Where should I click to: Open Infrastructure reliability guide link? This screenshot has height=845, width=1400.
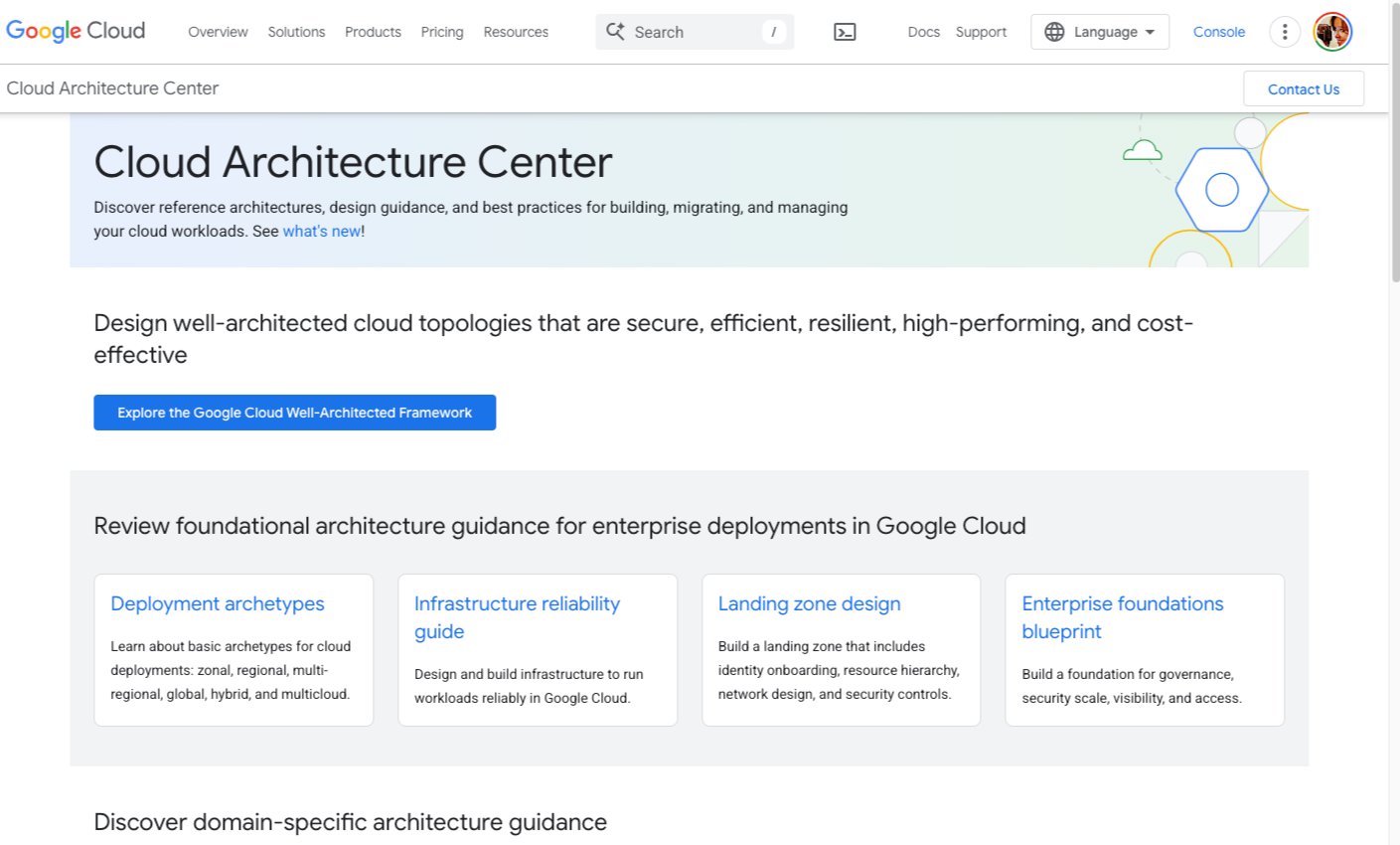pyautogui.click(x=517, y=617)
